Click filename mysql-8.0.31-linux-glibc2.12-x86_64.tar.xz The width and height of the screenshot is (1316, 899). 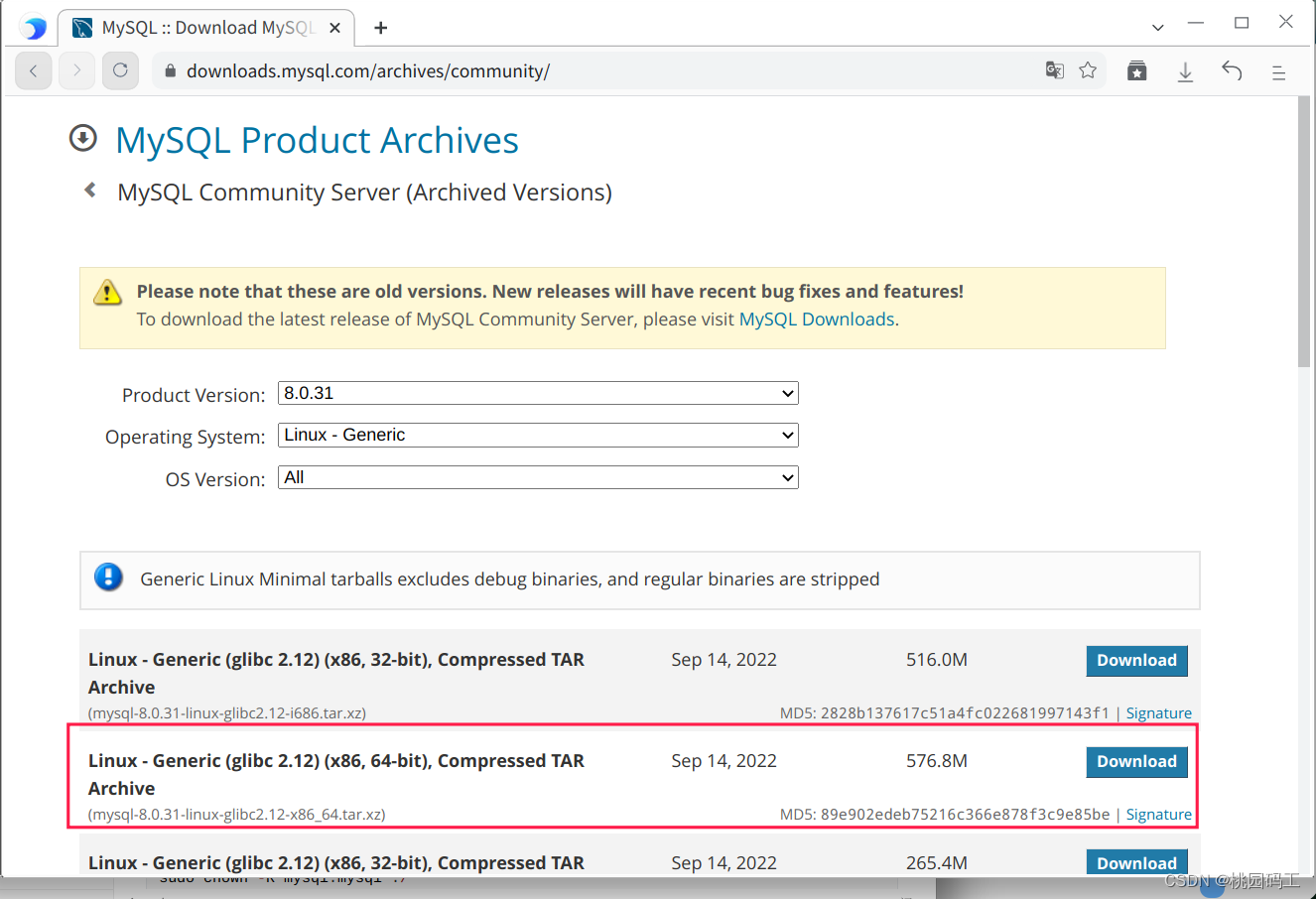(x=236, y=815)
